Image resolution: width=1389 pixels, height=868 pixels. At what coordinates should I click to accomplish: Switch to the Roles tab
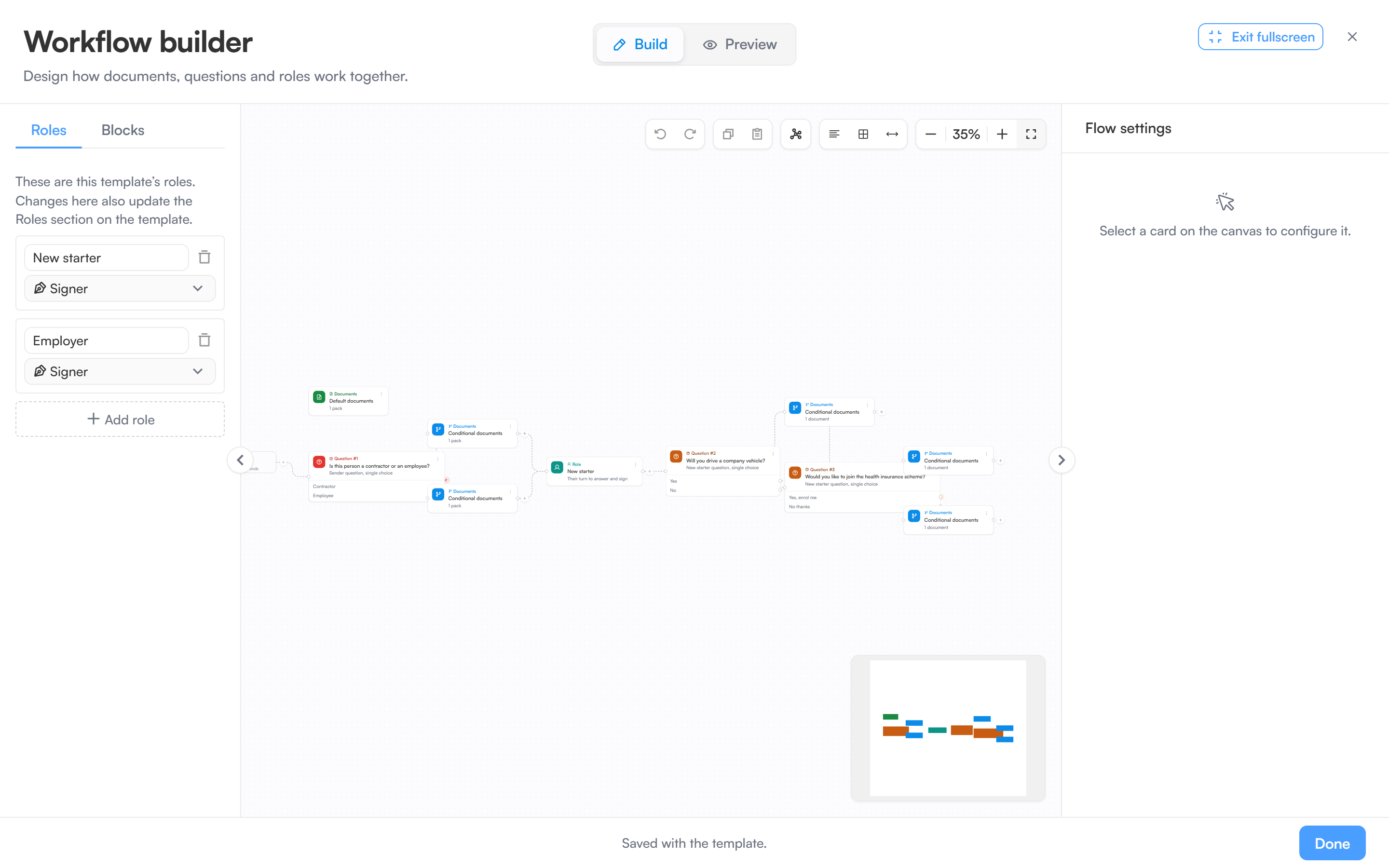tap(49, 130)
